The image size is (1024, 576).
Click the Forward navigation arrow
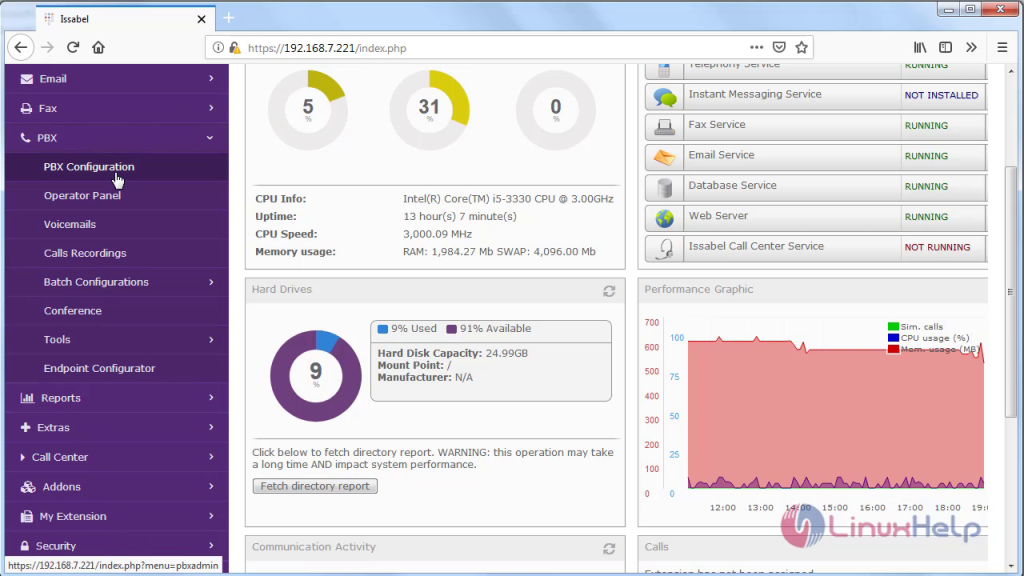(47, 48)
